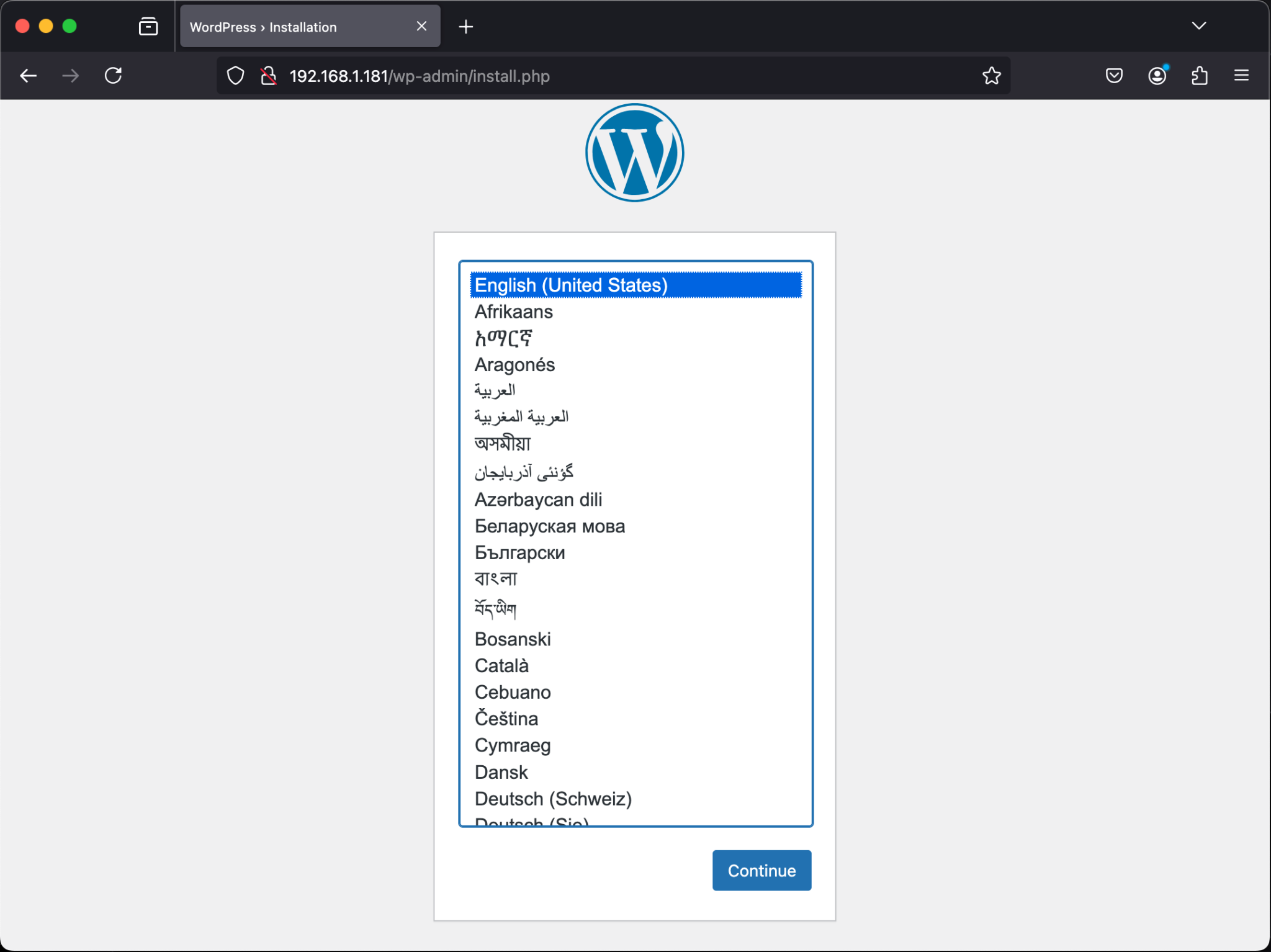Viewport: 1271px width, 952px height.
Task: Open the extensions puzzle-piece icon
Action: [x=1199, y=75]
